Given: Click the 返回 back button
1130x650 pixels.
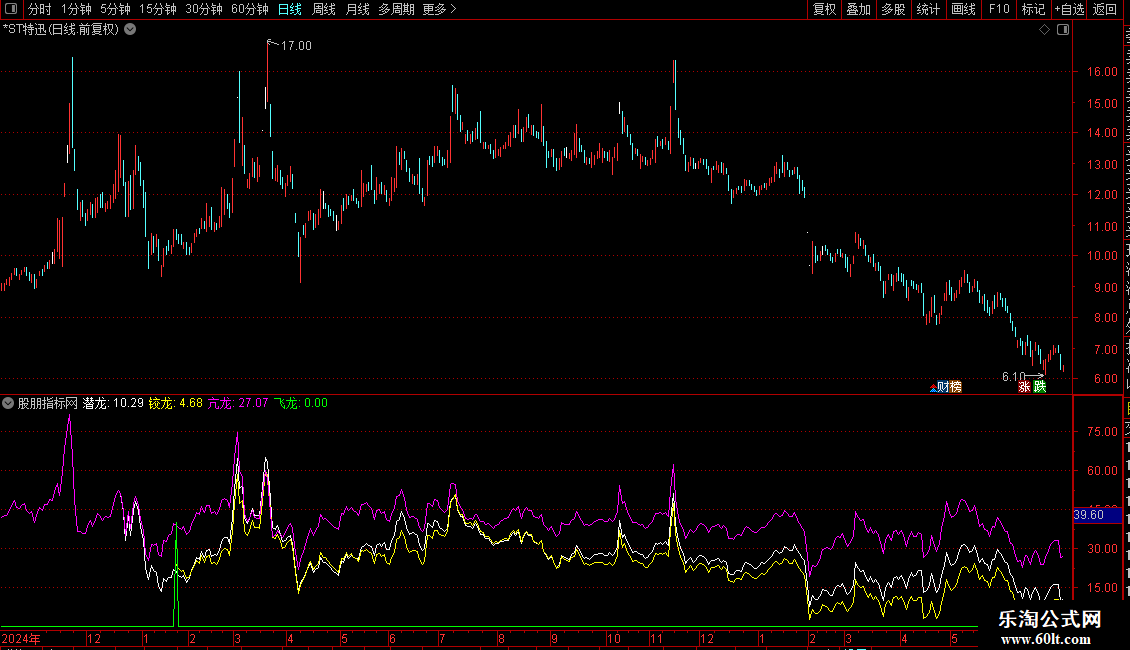Looking at the screenshot, I should pos(1105,9).
